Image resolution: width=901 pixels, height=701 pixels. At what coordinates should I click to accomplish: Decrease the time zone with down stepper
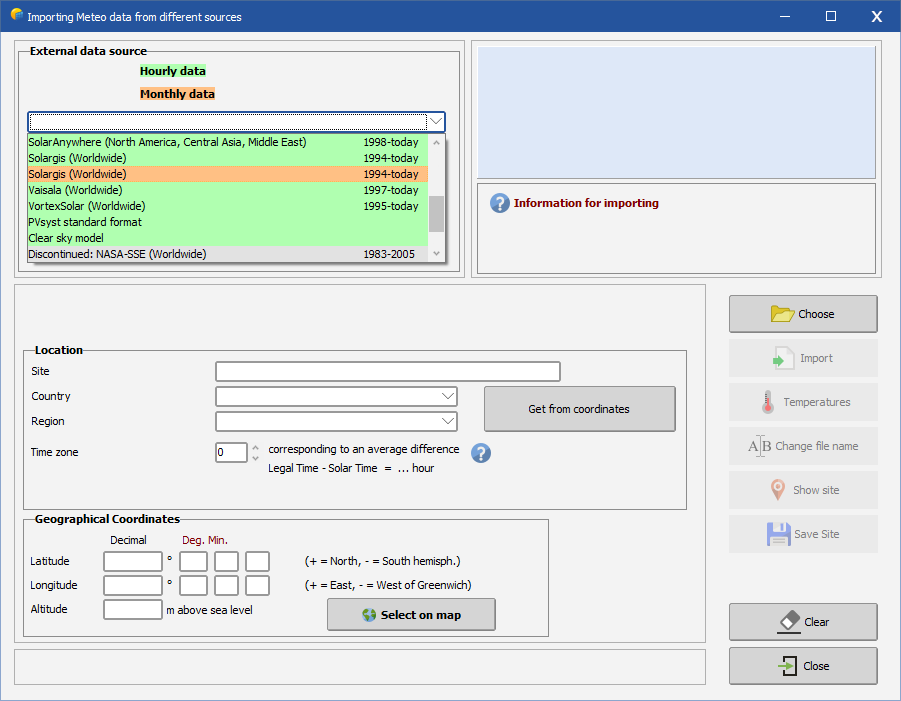point(256,458)
